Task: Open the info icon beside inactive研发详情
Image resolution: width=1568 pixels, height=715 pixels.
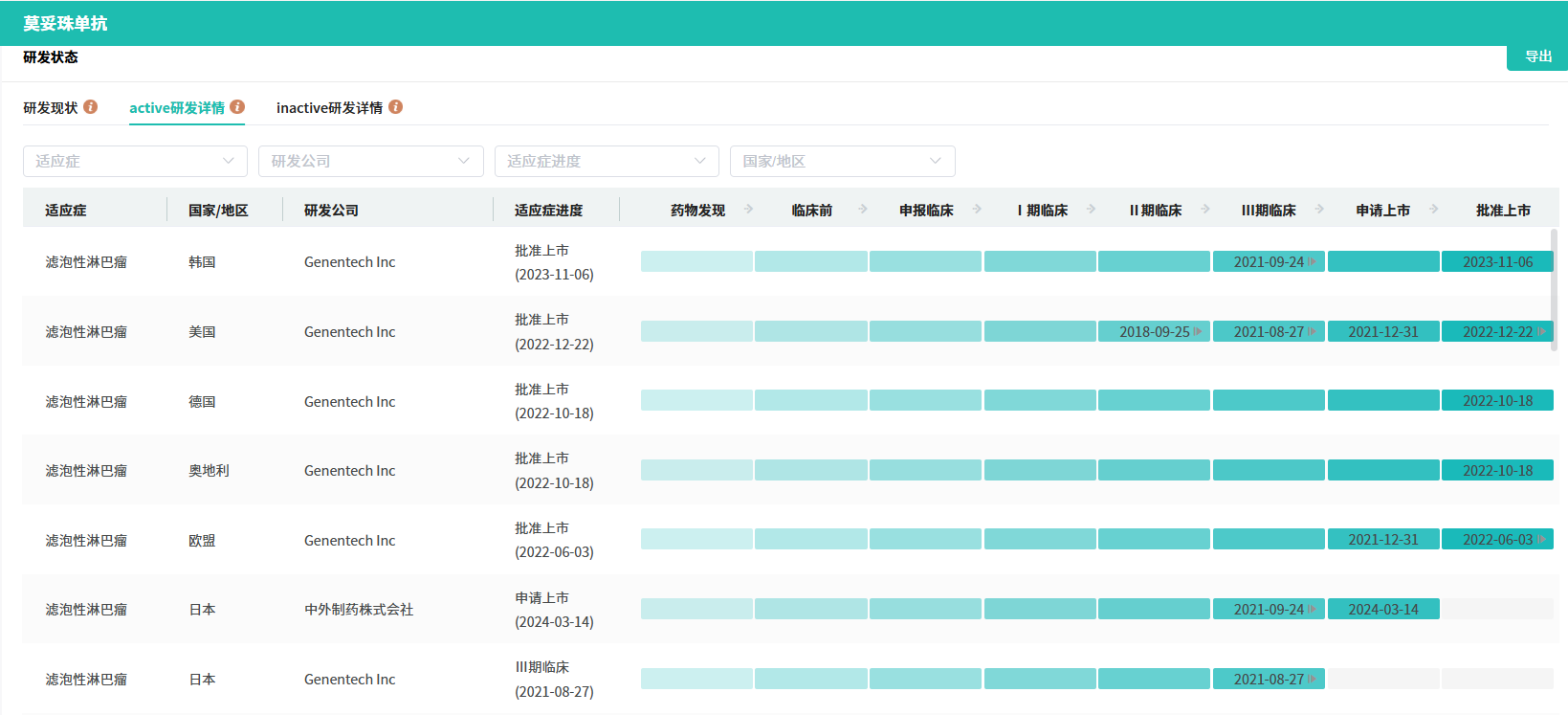Action: pos(395,107)
